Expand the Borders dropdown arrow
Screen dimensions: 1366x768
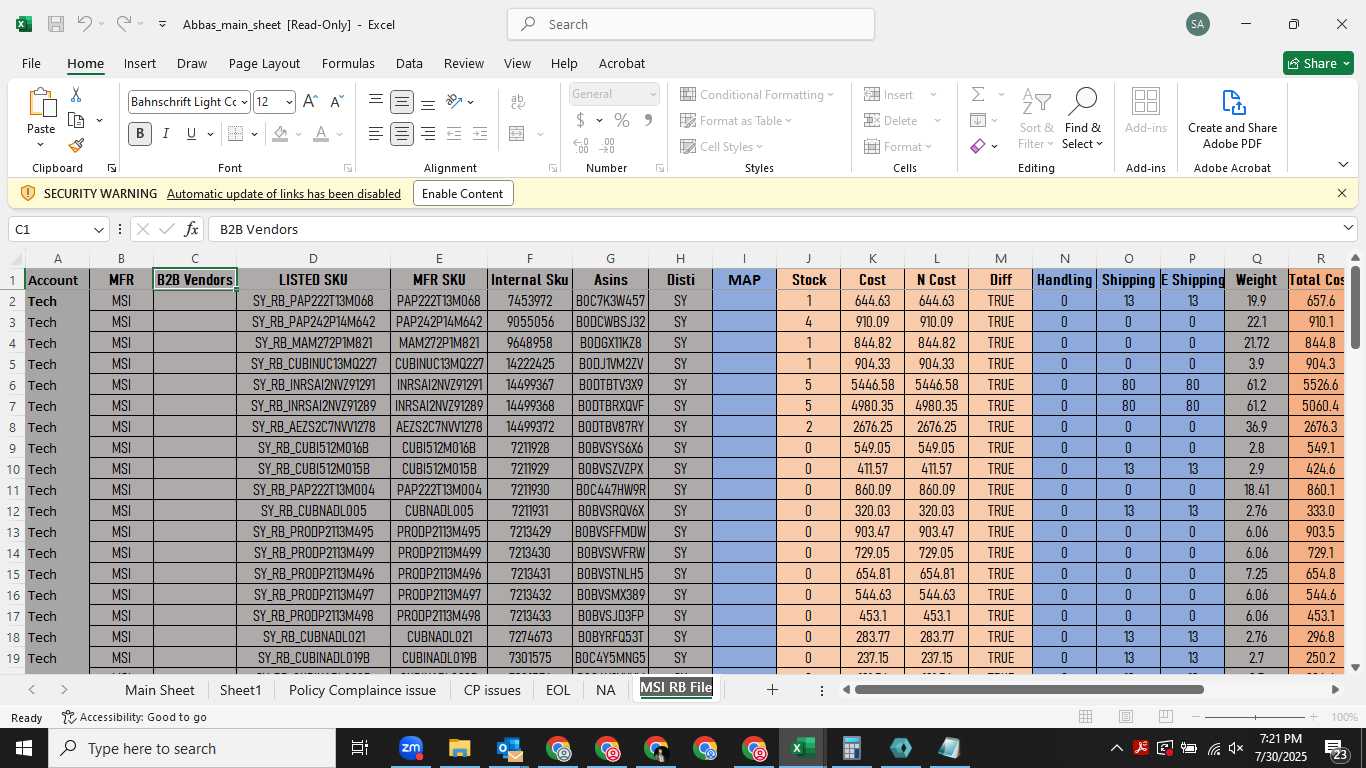tap(254, 133)
